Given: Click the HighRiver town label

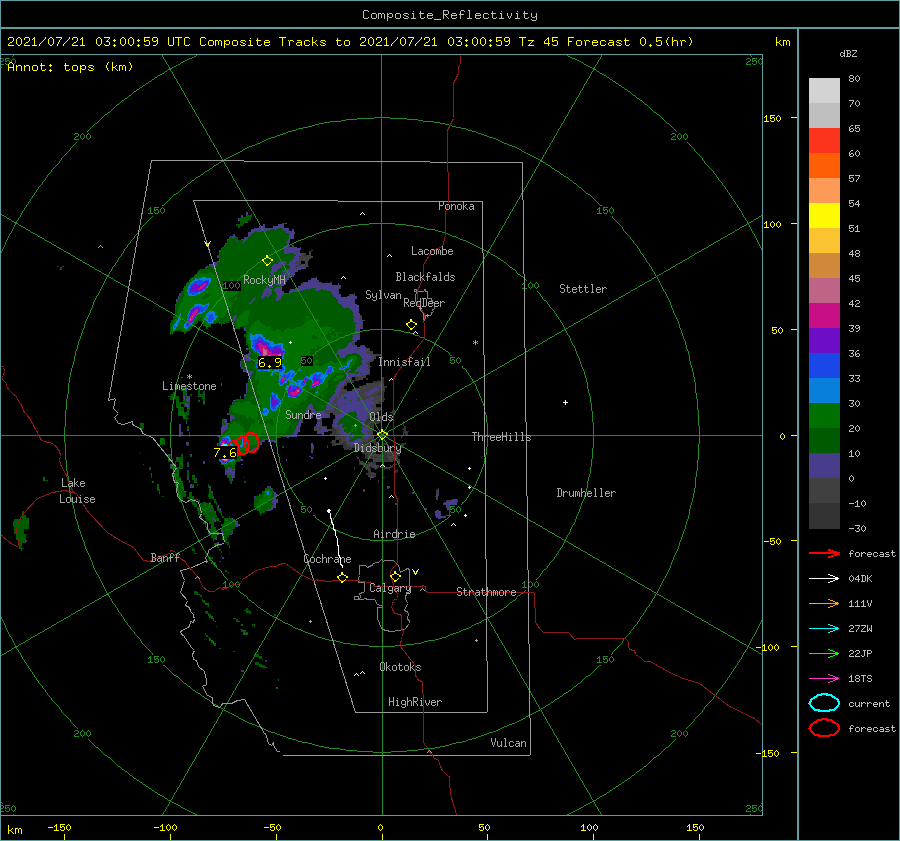Looking at the screenshot, I should [415, 703].
